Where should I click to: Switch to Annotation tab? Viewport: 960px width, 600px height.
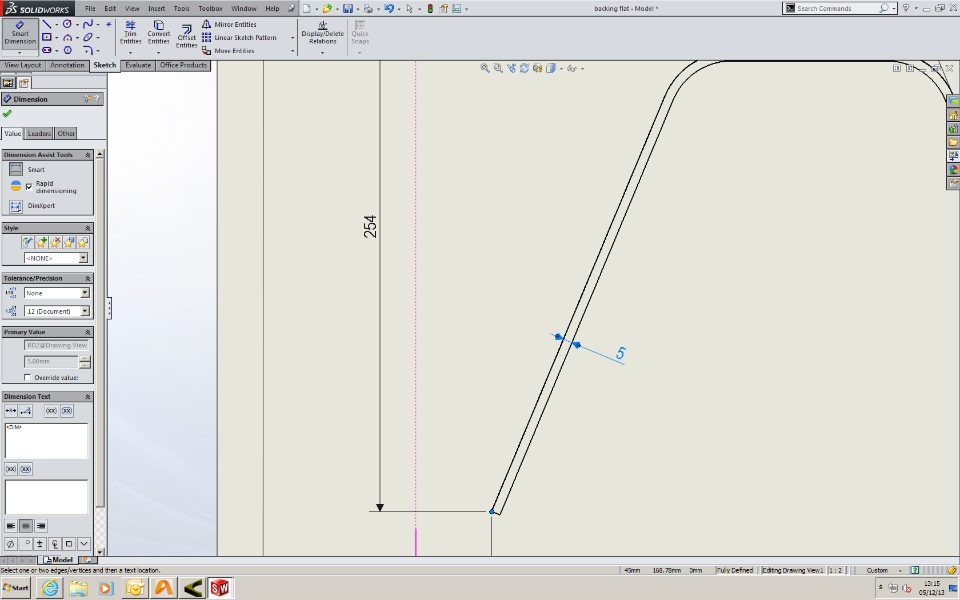click(x=67, y=66)
